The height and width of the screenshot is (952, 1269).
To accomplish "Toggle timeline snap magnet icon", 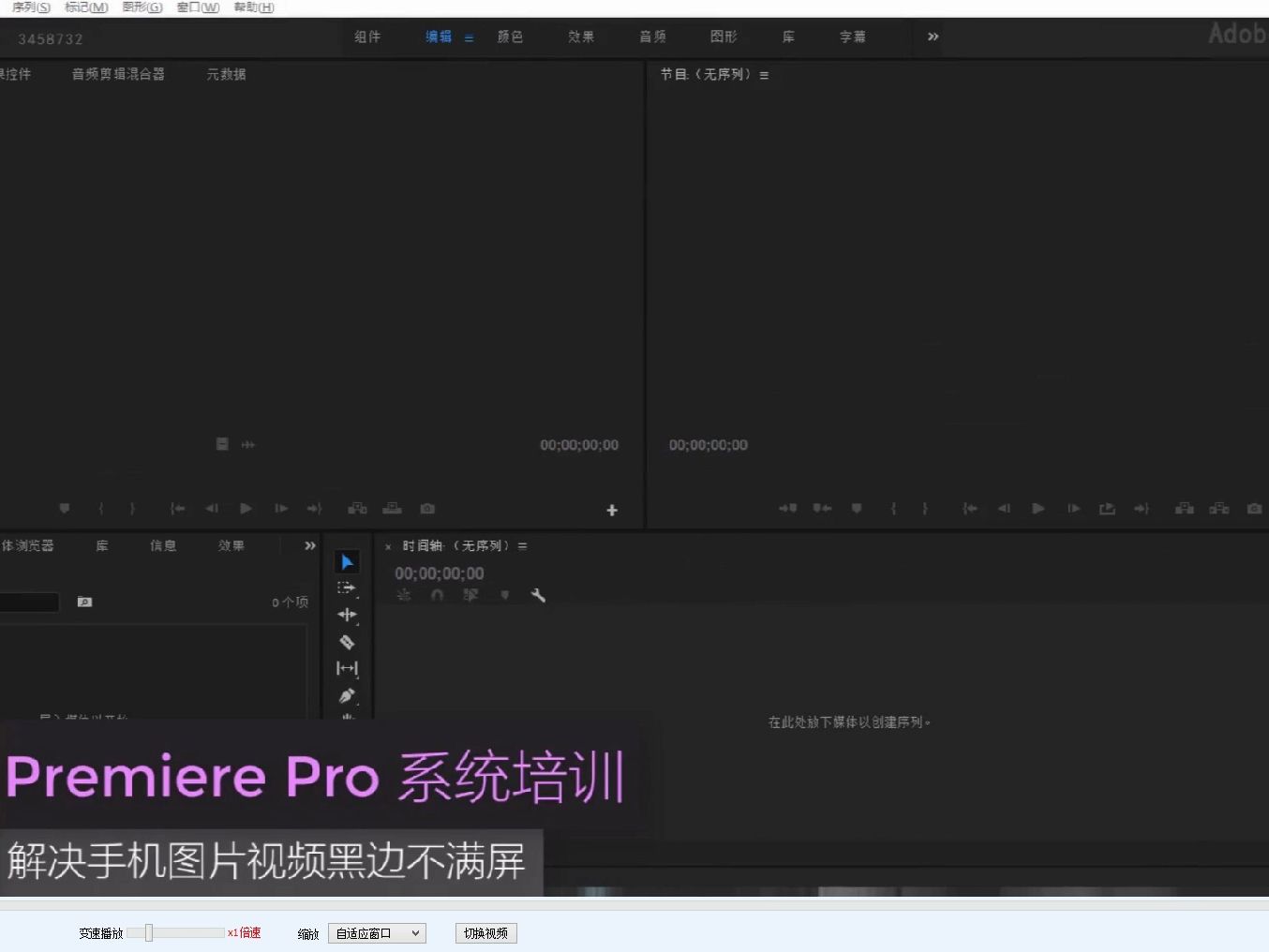I will 437,595.
